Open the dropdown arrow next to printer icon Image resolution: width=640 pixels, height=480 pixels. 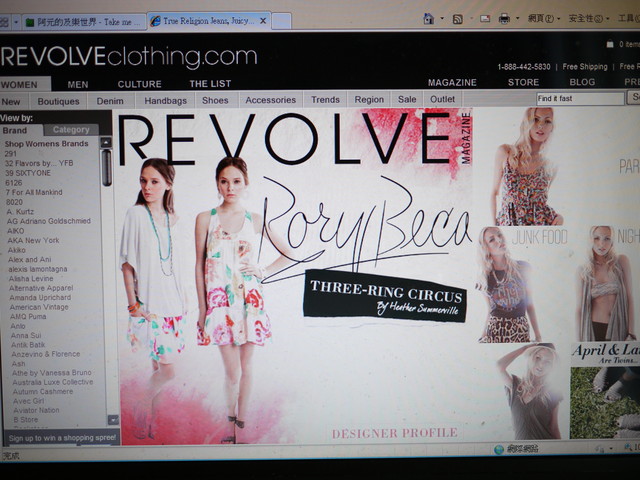[517, 18]
